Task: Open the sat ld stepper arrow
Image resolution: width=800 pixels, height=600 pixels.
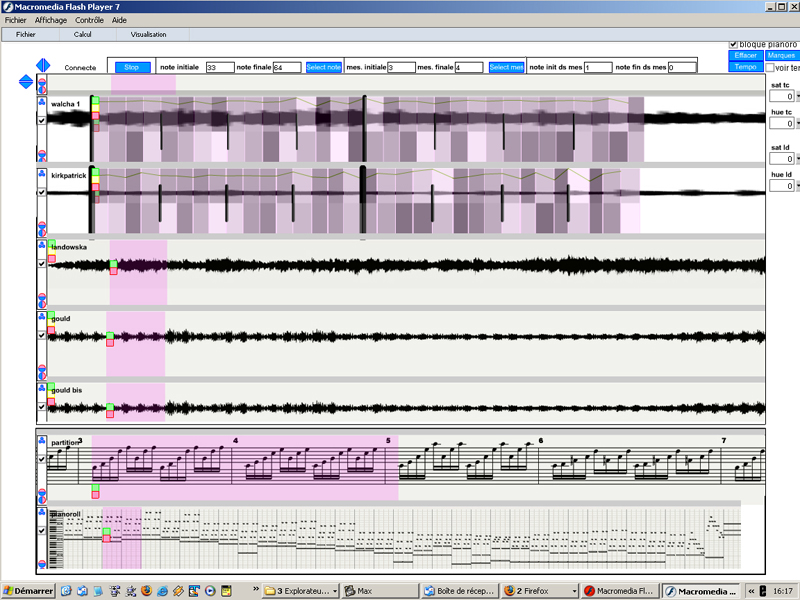Action: coord(797,159)
